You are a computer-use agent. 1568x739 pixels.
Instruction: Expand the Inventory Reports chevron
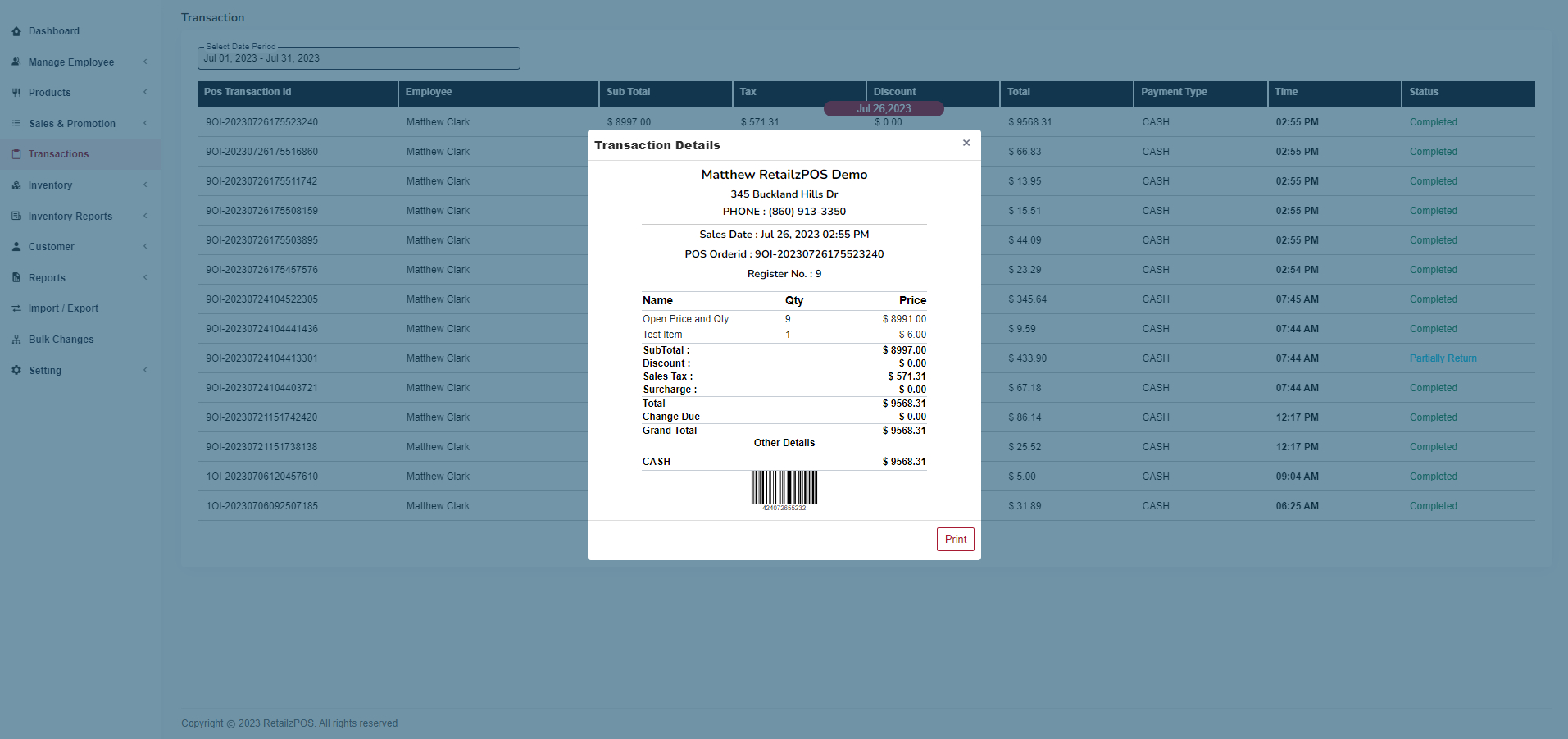tap(145, 216)
